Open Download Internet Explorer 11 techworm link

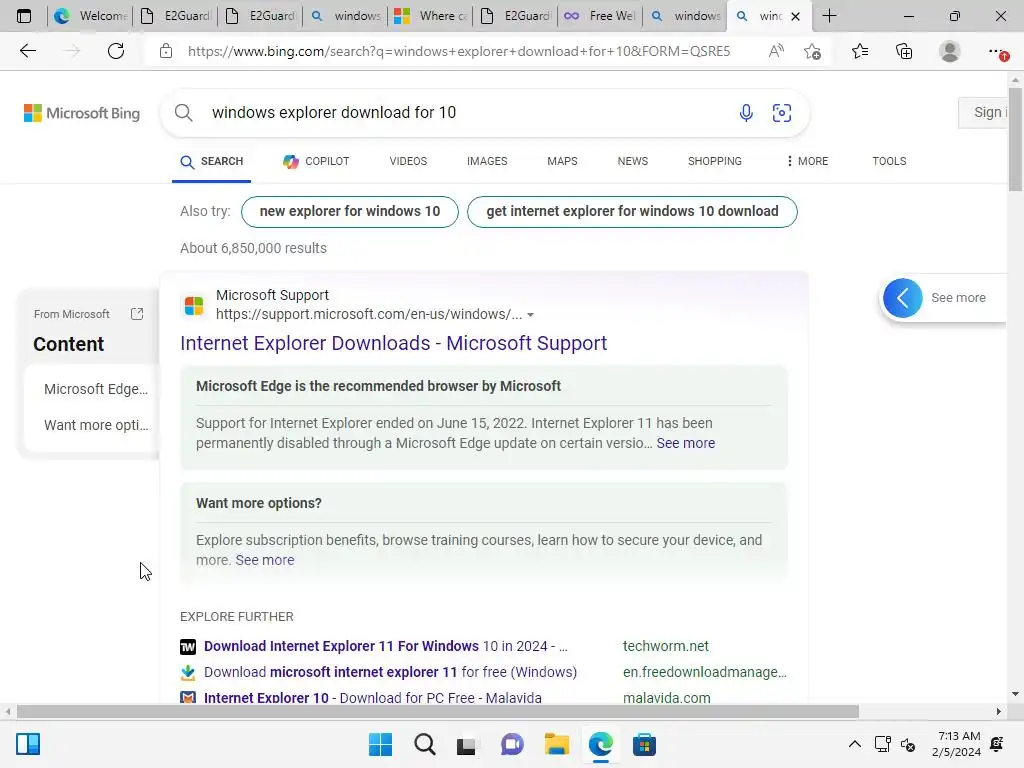tap(385, 646)
